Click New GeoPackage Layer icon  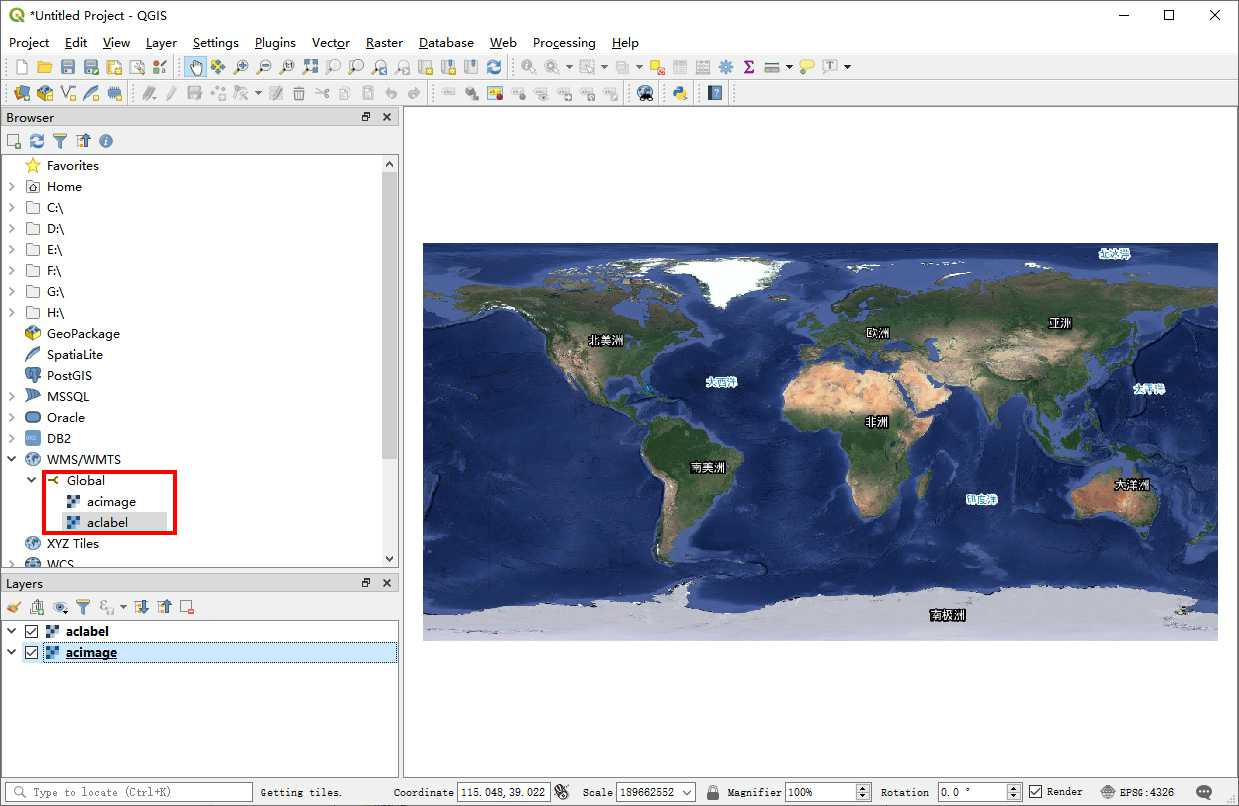(x=45, y=93)
